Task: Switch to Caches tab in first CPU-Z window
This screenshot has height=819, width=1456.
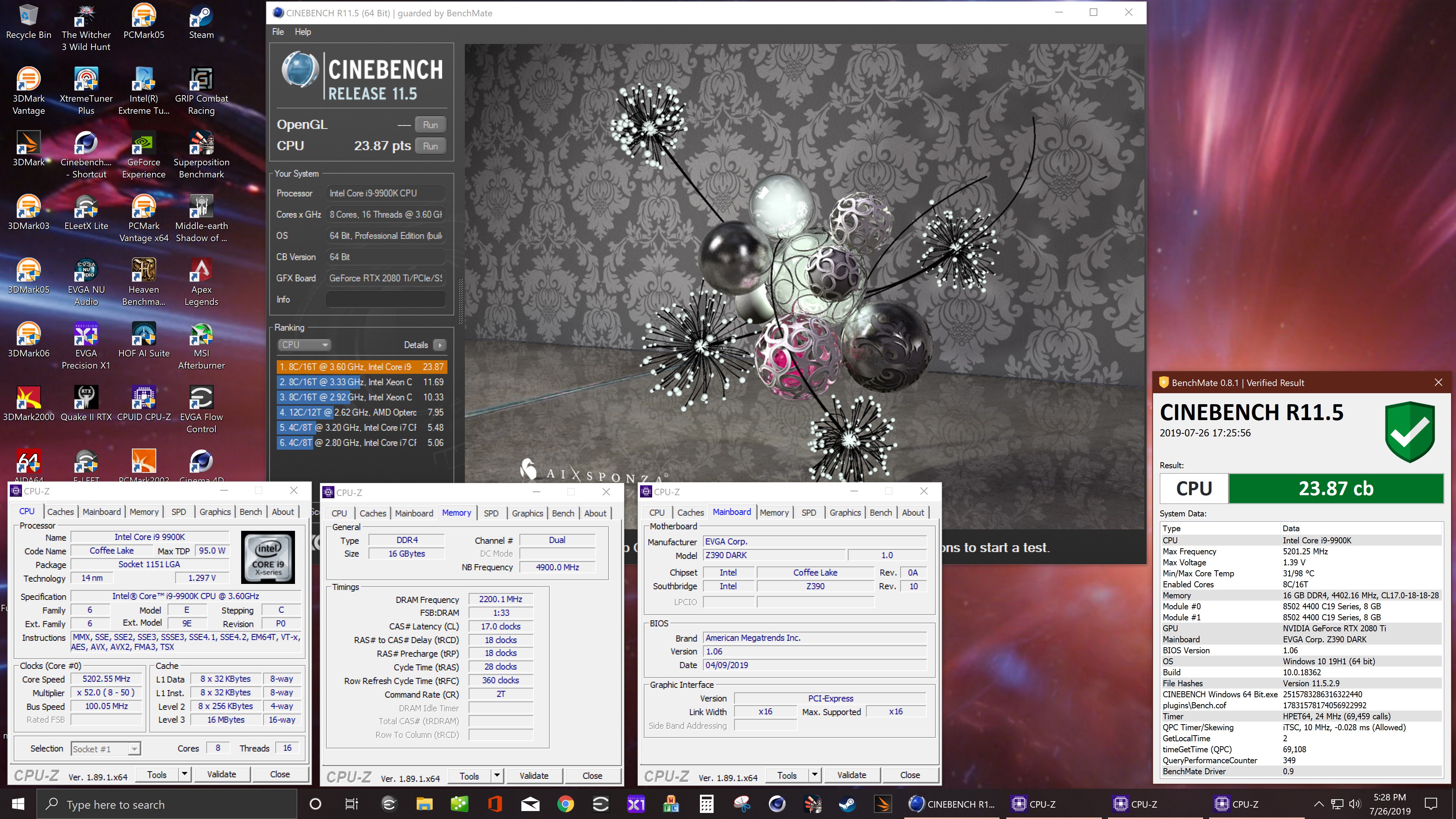Action: (61, 511)
